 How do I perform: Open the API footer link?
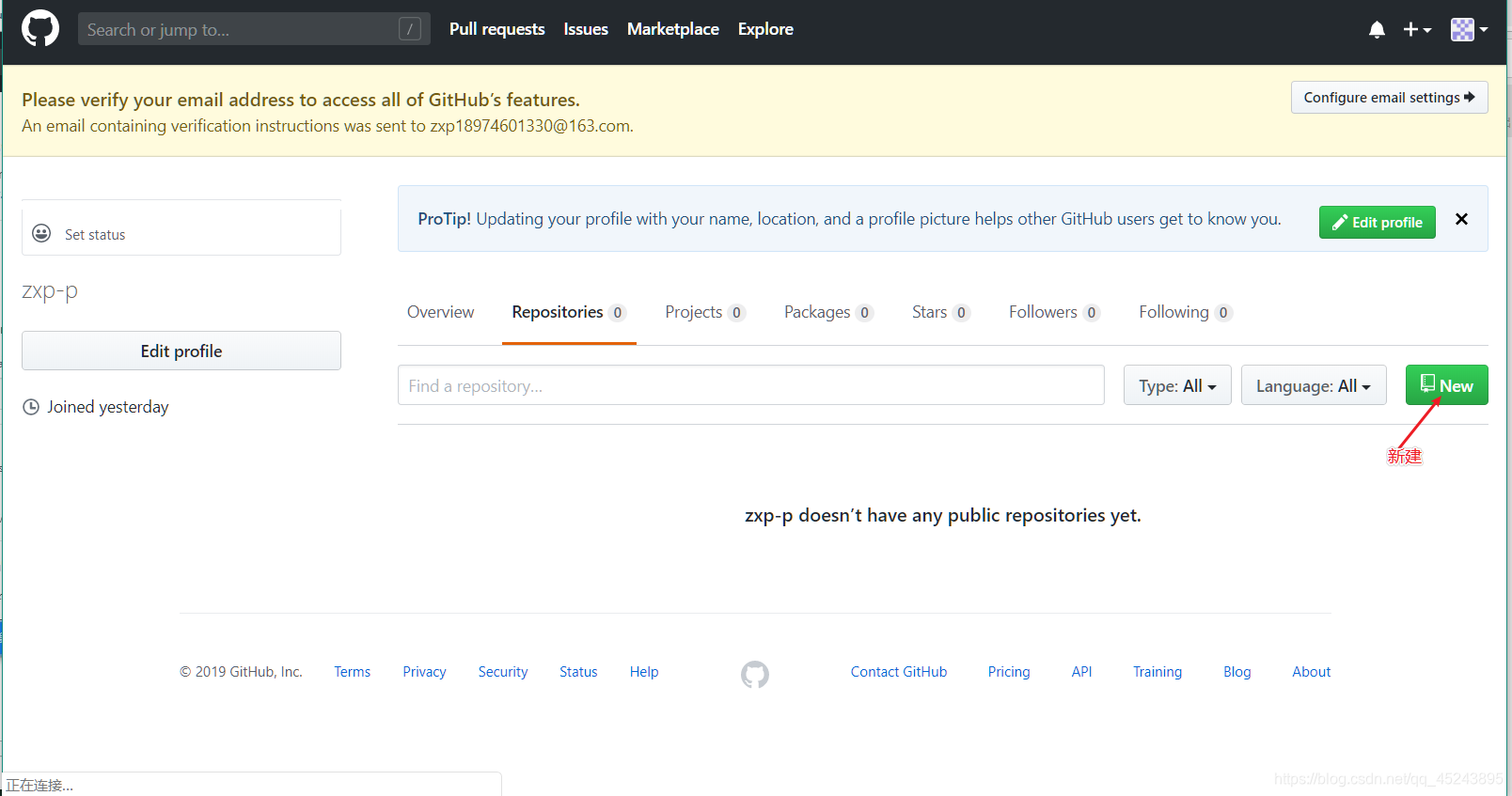tap(1081, 672)
